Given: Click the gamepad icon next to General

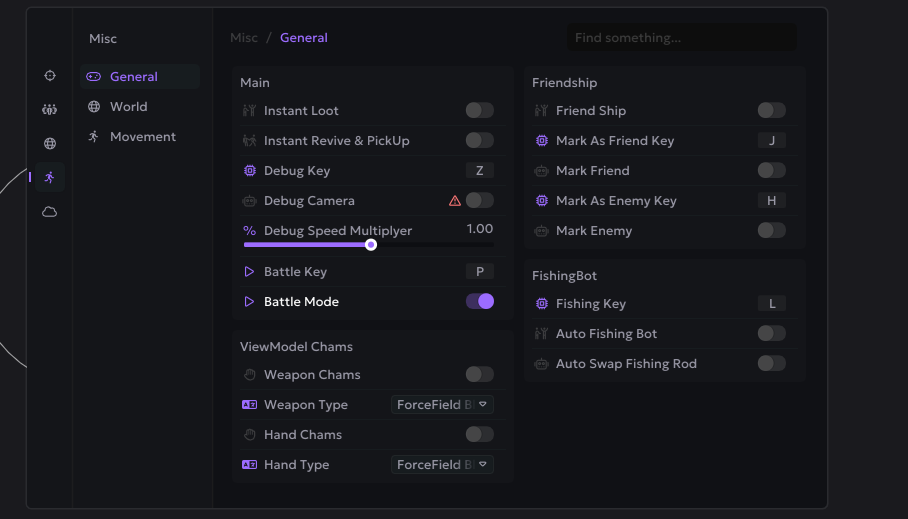Looking at the screenshot, I should coord(94,77).
